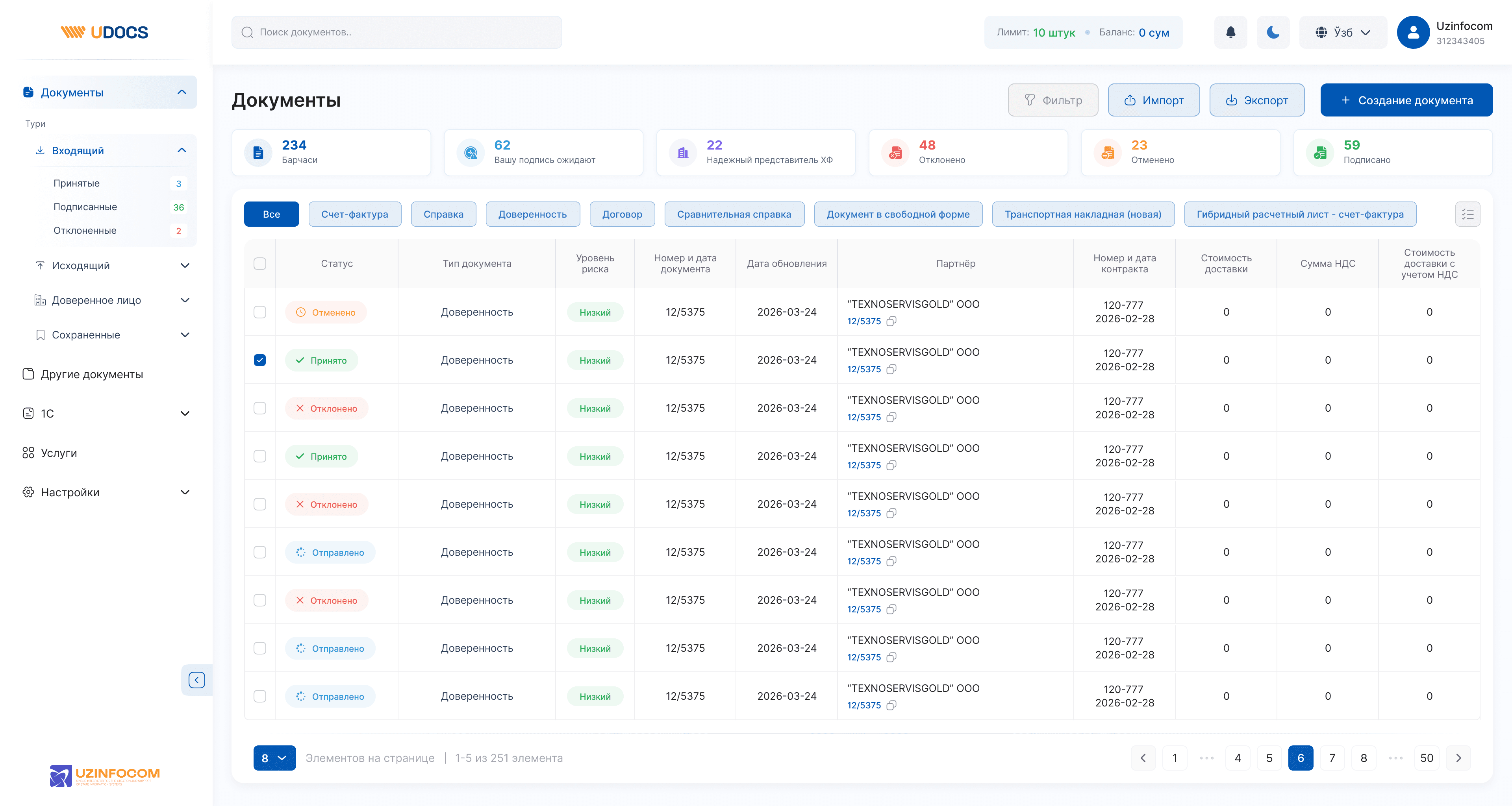1512x806 pixels.
Task: Select the Все filter tab
Action: [271, 214]
